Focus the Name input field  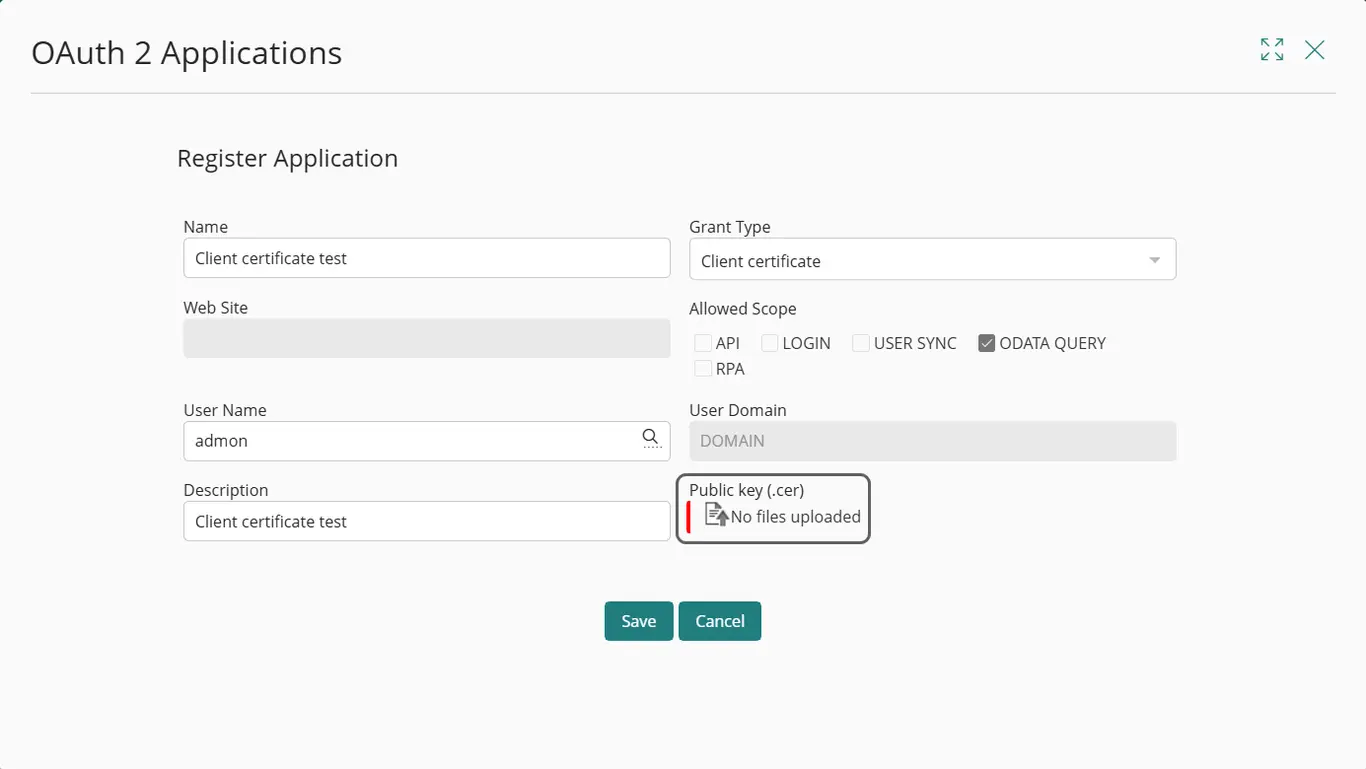427,258
